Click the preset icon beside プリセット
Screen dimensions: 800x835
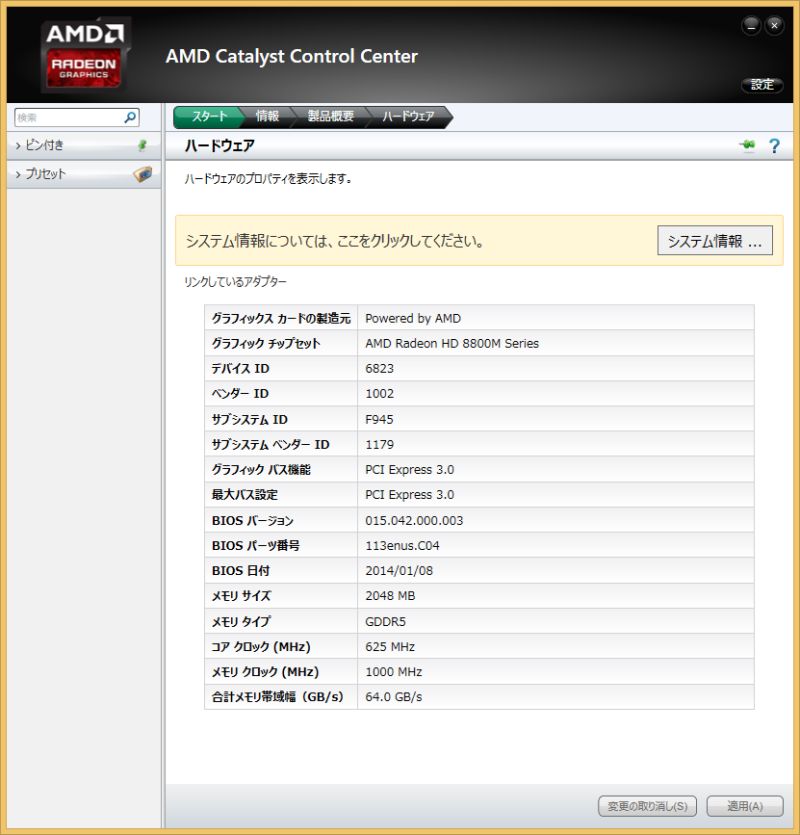coord(142,174)
